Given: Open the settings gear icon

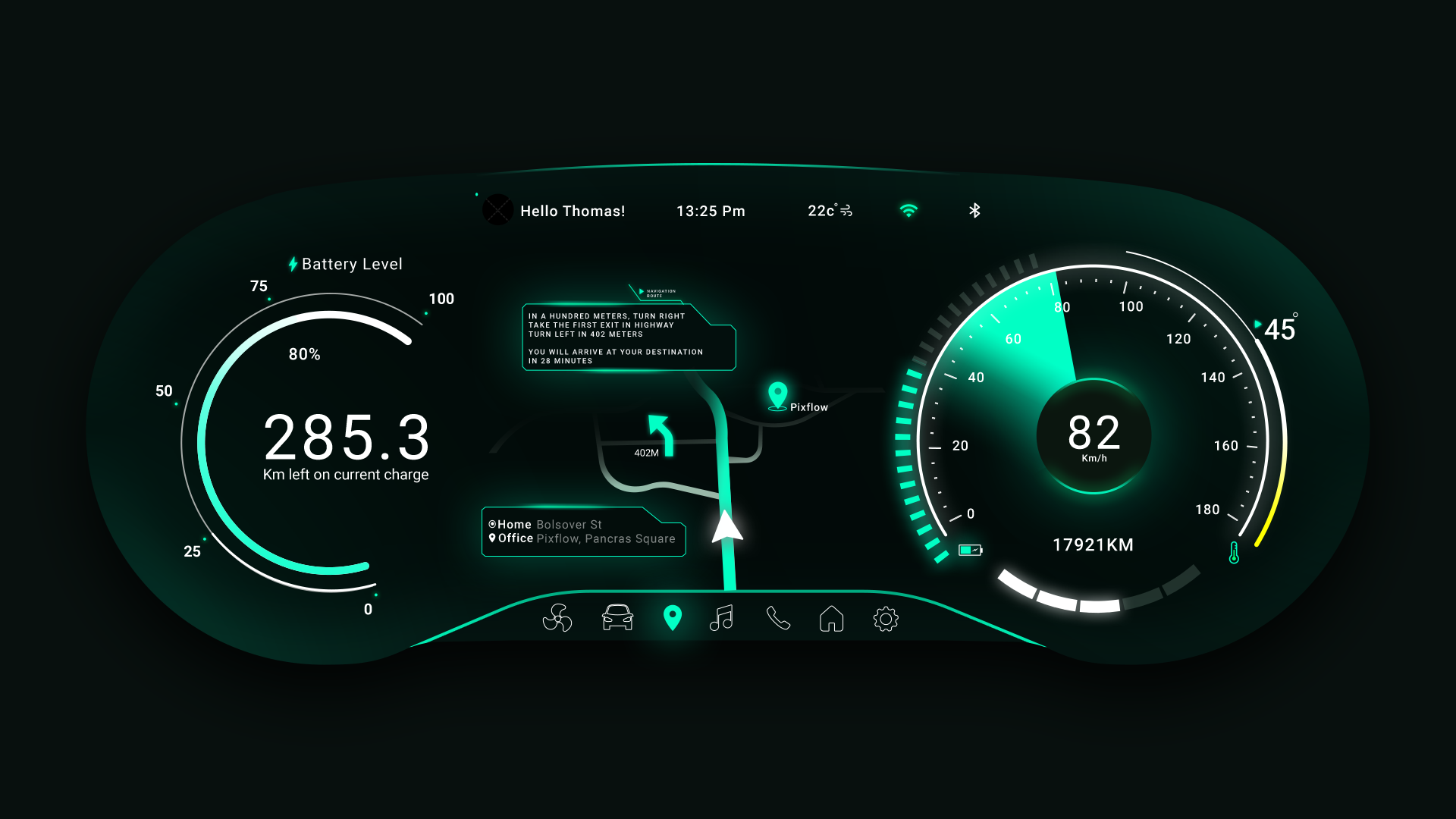Looking at the screenshot, I should 886,619.
